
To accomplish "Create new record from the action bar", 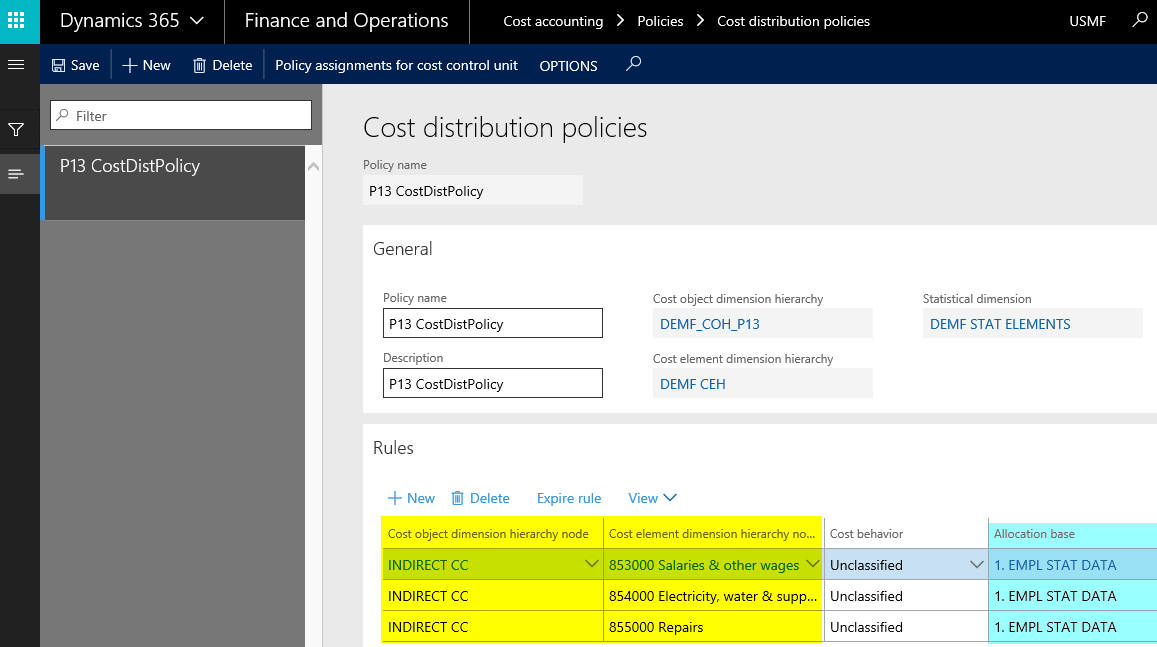I will (x=146, y=65).
